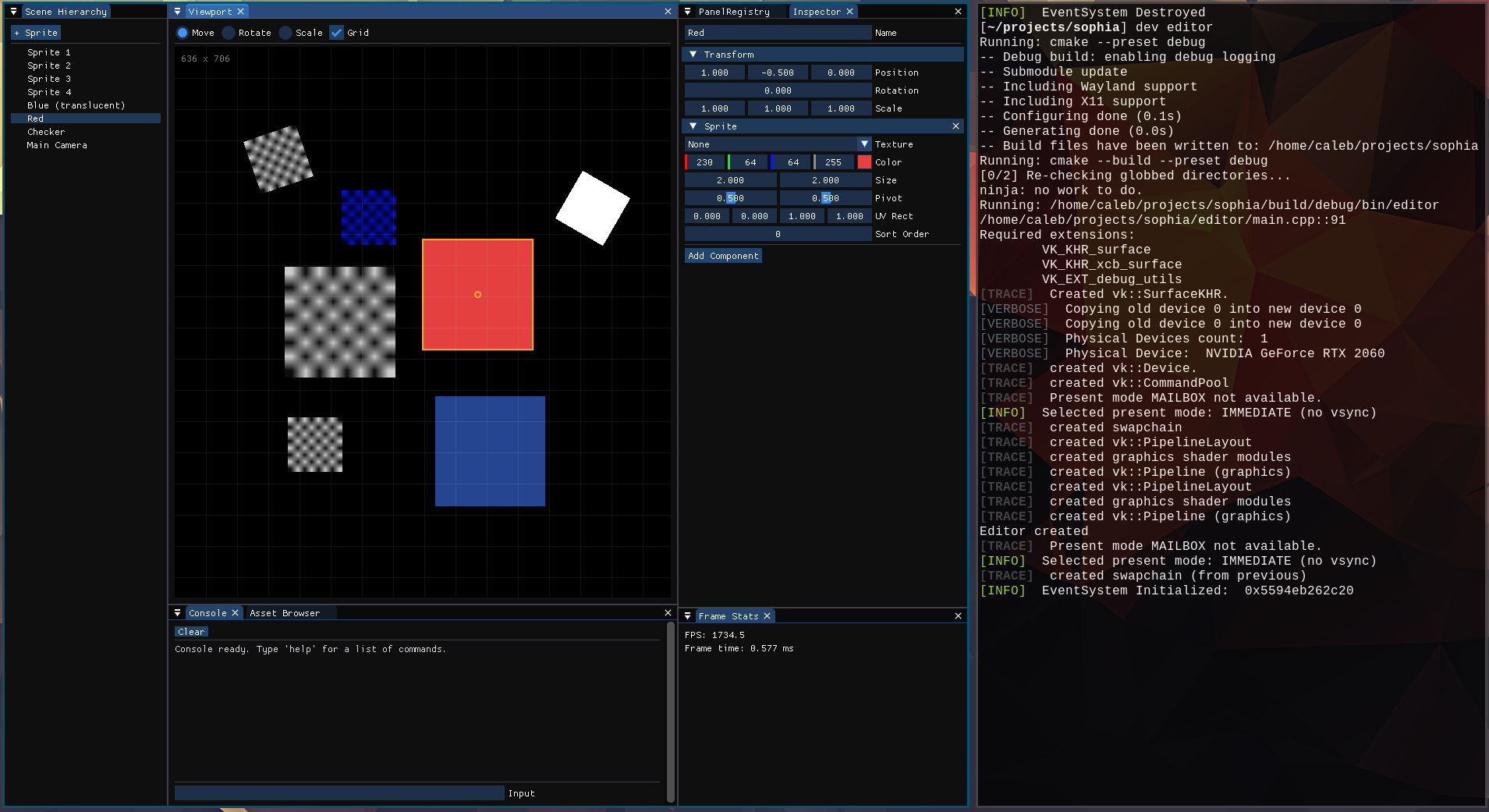
Task: Switch to the Asset Browser tab
Action: tap(285, 613)
